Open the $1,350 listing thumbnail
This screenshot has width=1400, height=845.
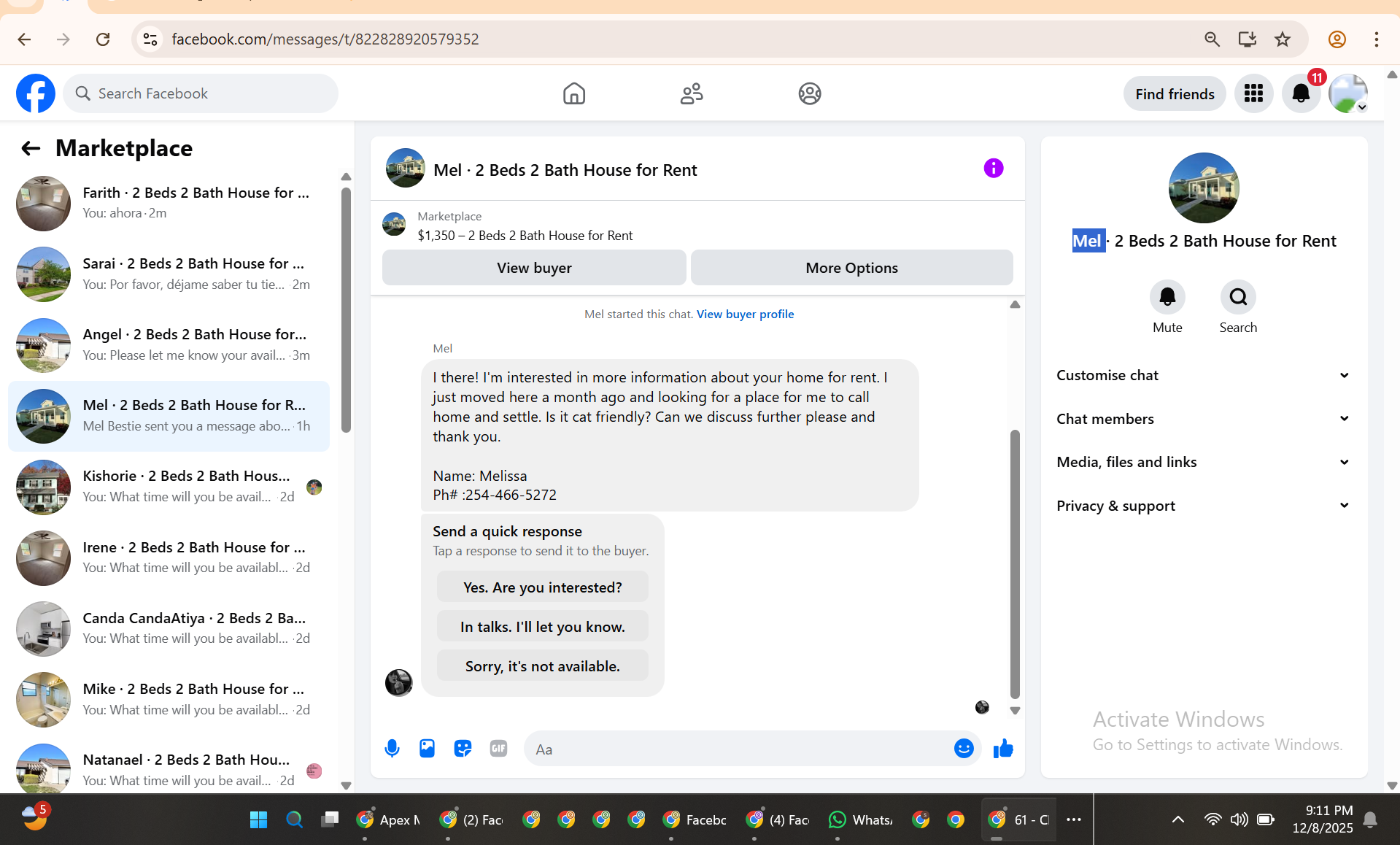[x=394, y=225]
